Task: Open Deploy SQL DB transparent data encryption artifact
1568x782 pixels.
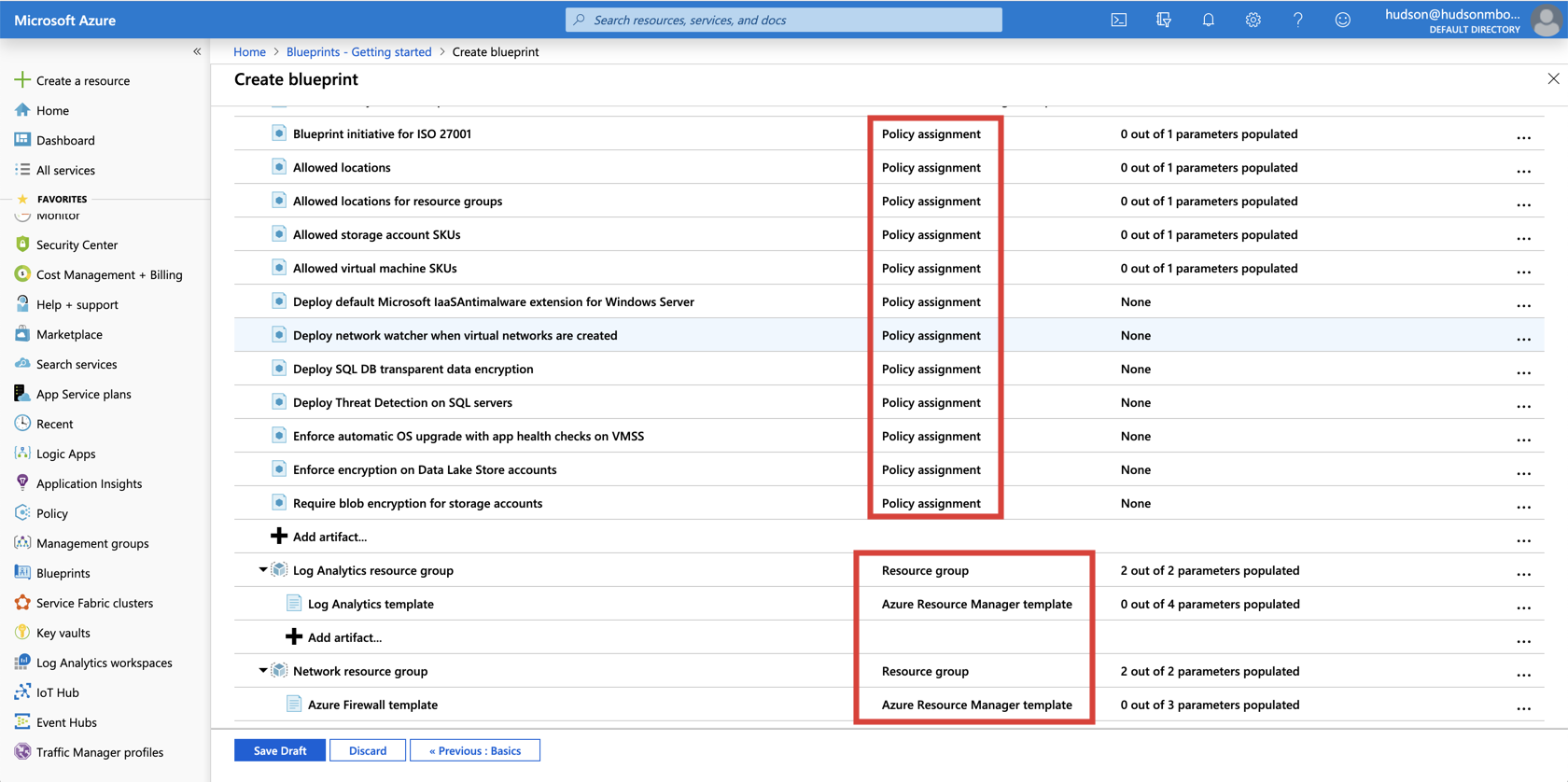Action: tap(413, 369)
